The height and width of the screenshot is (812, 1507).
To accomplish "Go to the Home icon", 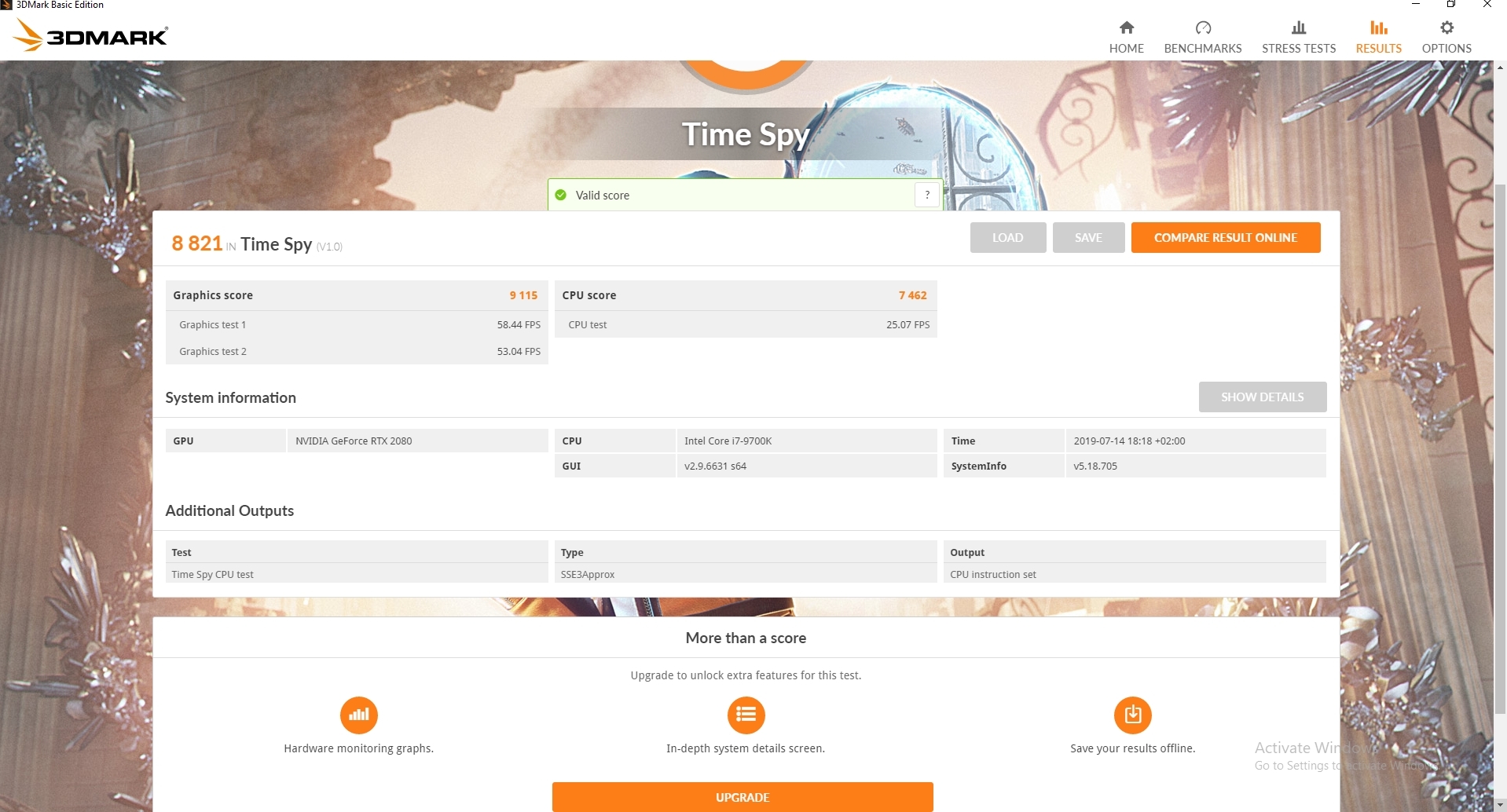I will pyautogui.click(x=1126, y=27).
